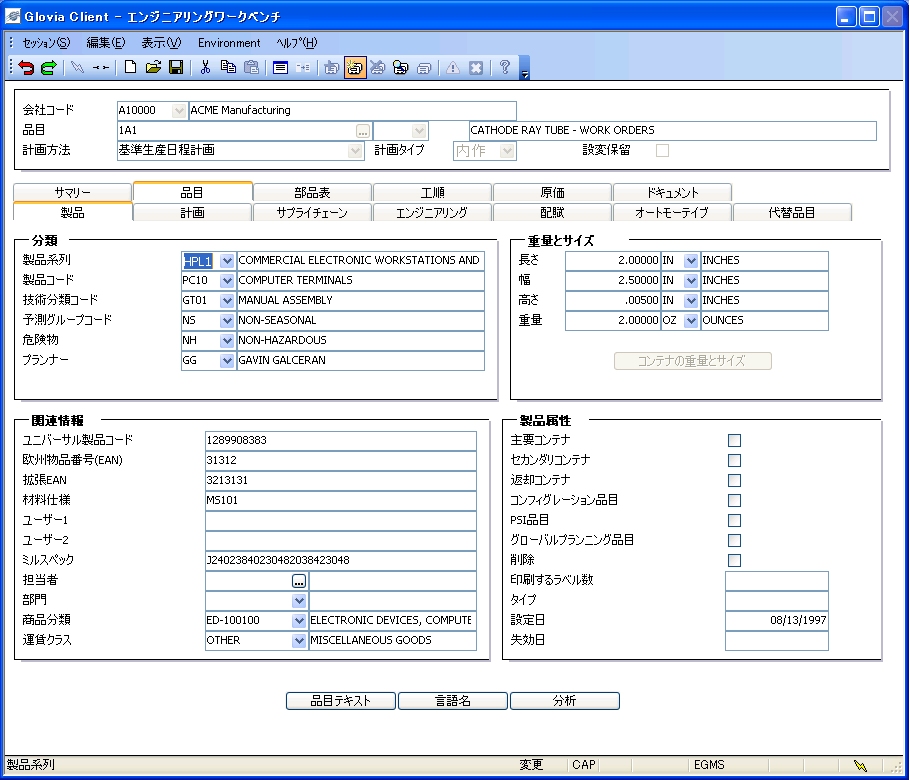Click the ユーザー1 input field

pos(340,520)
